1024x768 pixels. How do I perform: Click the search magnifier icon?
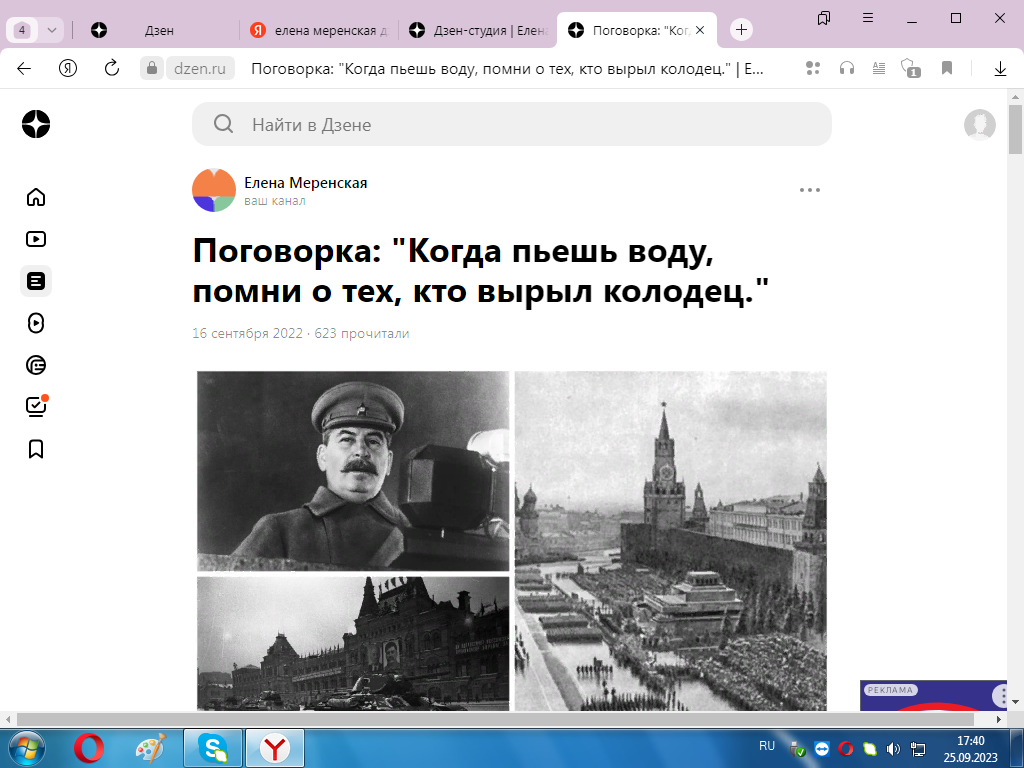(x=223, y=124)
